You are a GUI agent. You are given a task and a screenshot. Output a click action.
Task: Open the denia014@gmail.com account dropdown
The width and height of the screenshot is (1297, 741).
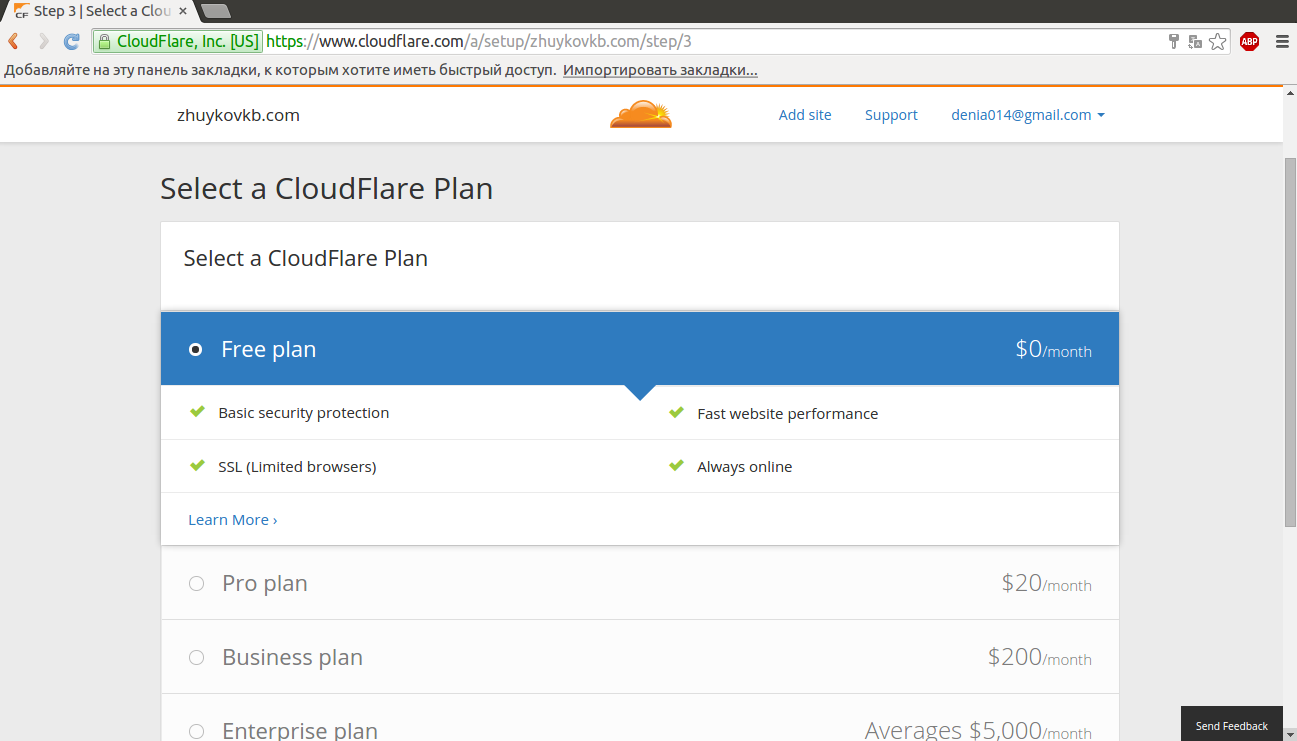click(1028, 115)
